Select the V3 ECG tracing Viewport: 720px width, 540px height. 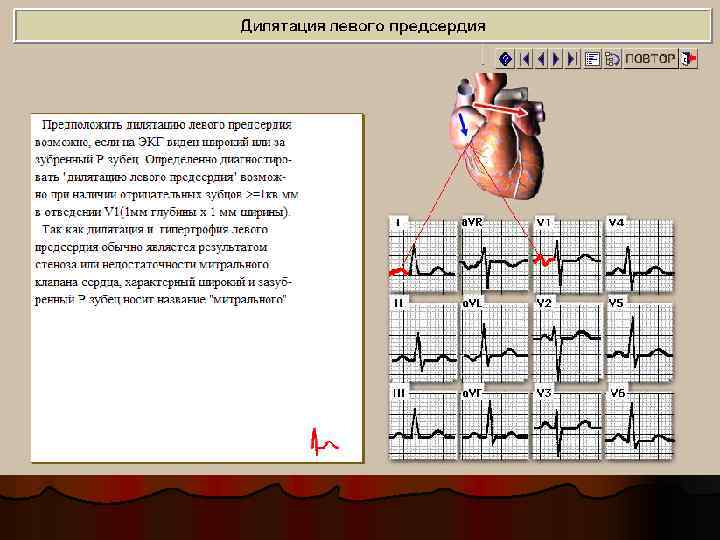567,423
